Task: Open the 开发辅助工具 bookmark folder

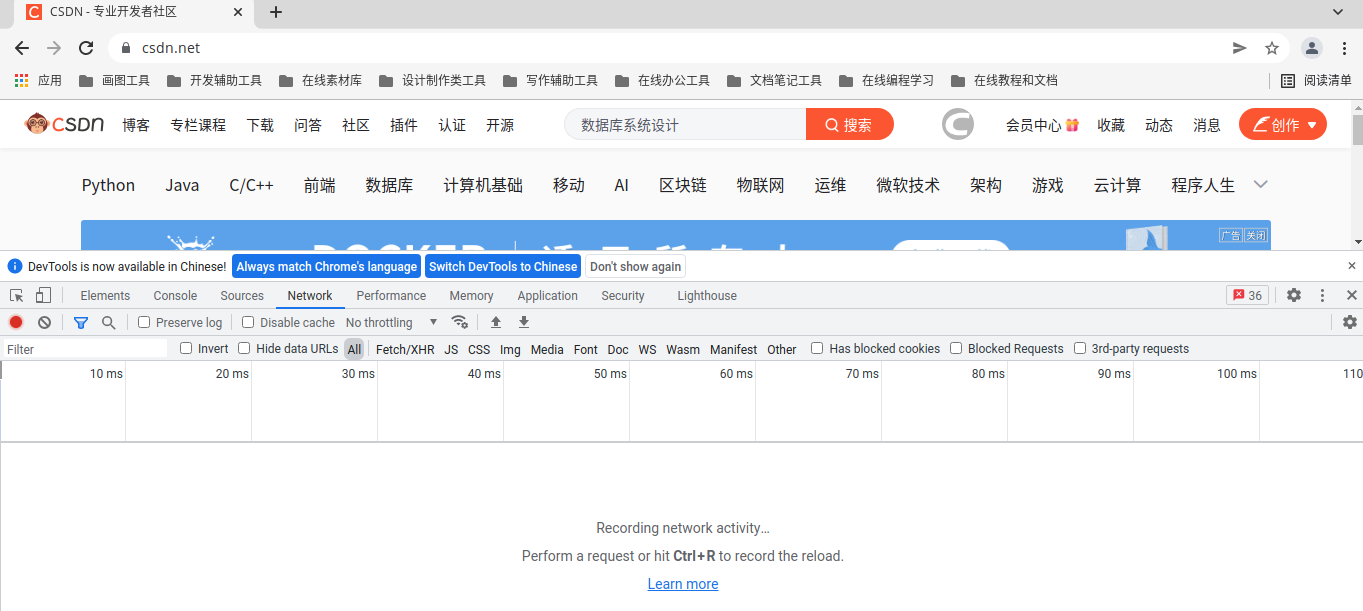Action: [x=214, y=80]
